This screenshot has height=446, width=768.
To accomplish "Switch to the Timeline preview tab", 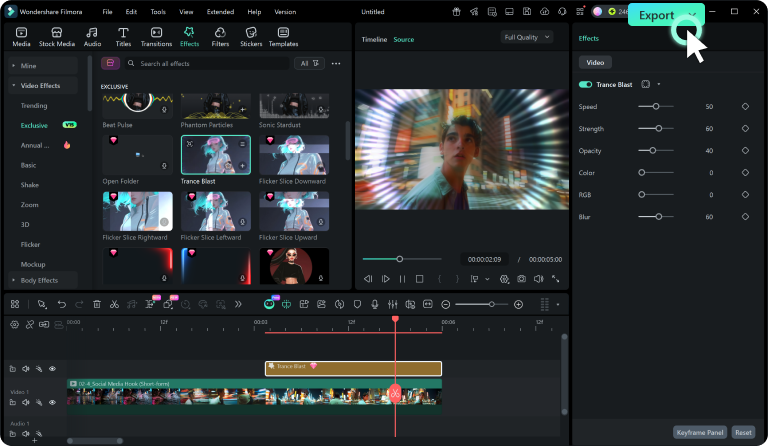I will (374, 39).
